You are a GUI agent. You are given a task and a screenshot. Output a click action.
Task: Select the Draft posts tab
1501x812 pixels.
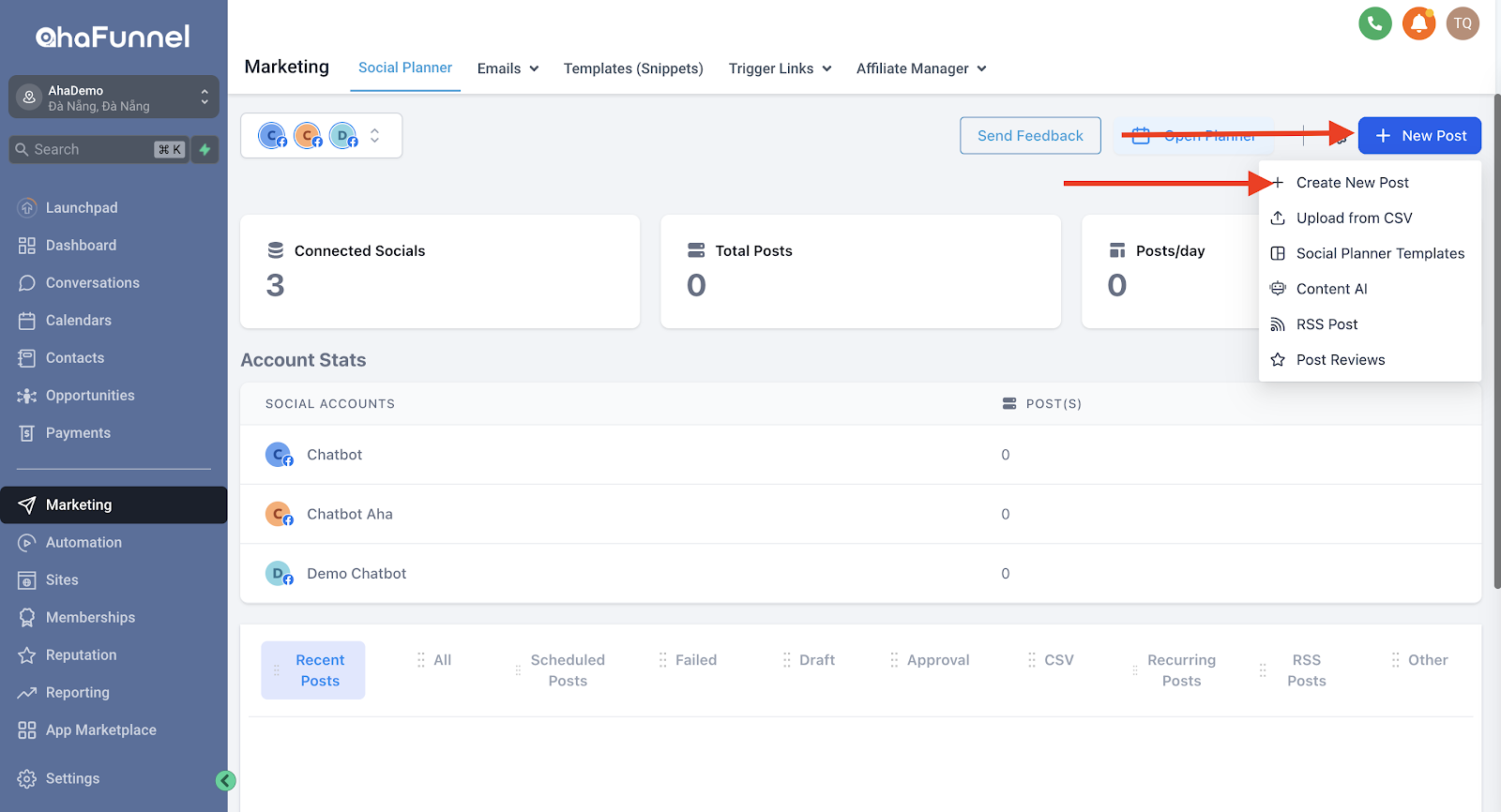[x=809, y=660]
